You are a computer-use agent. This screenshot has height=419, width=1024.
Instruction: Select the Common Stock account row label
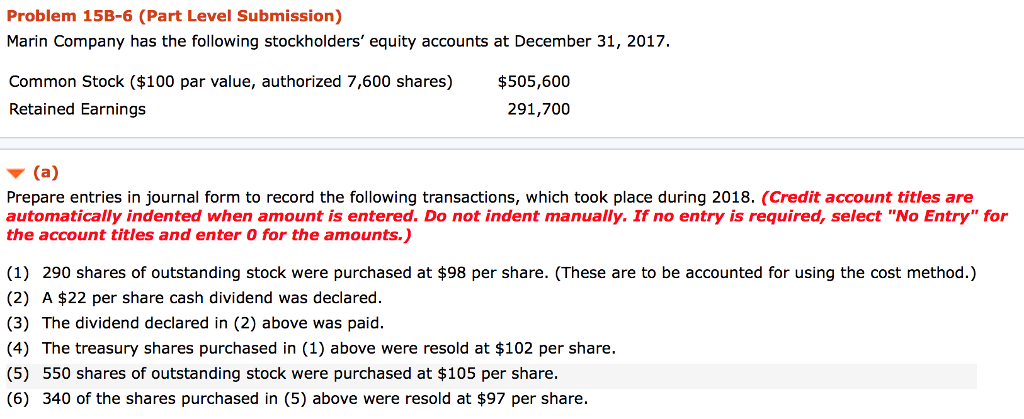tap(230, 82)
